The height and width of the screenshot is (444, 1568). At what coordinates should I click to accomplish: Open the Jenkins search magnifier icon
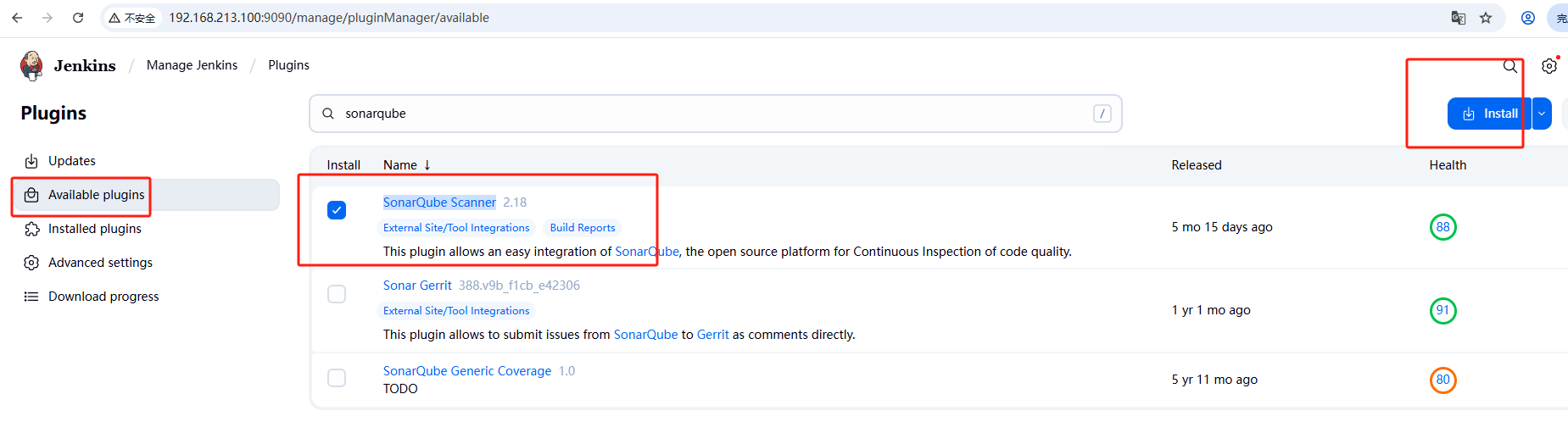click(x=1510, y=66)
